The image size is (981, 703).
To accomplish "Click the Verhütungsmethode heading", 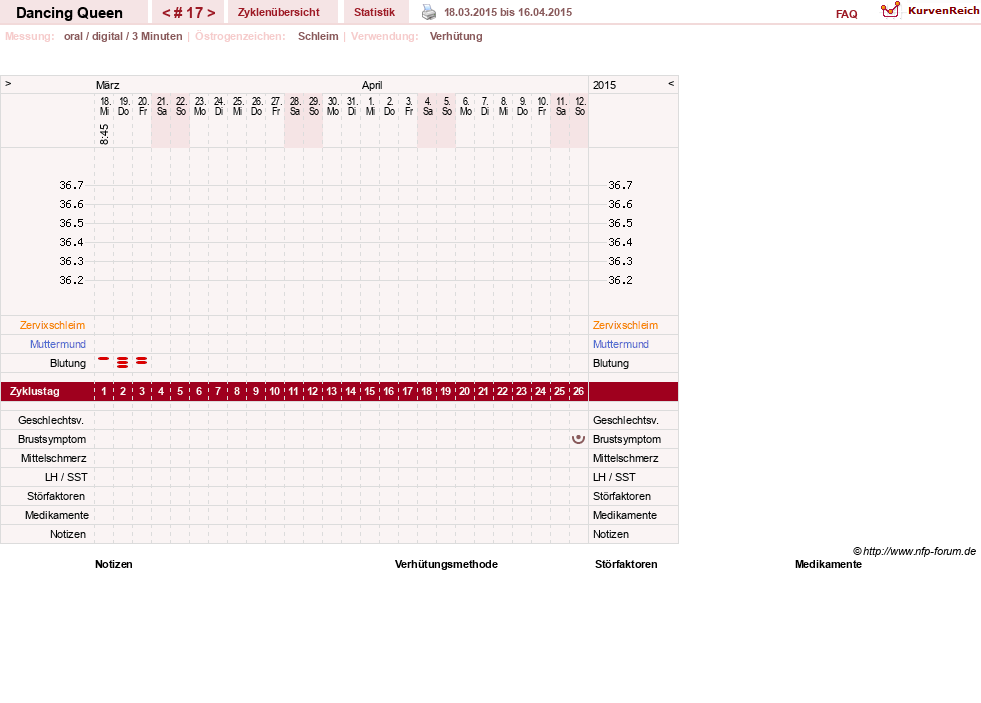I will click(446, 564).
